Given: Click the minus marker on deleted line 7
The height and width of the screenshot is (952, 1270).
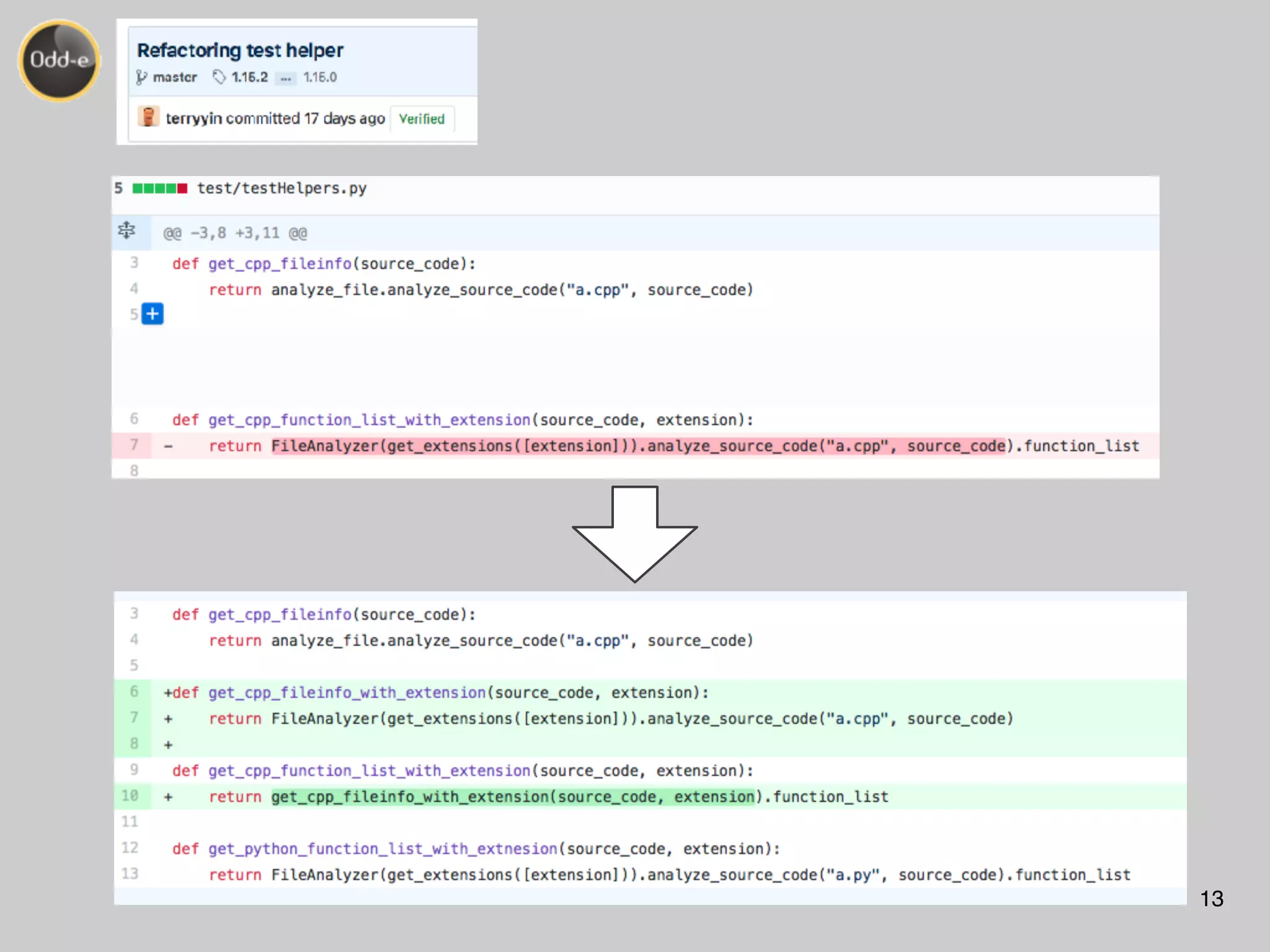Looking at the screenshot, I should [168, 446].
